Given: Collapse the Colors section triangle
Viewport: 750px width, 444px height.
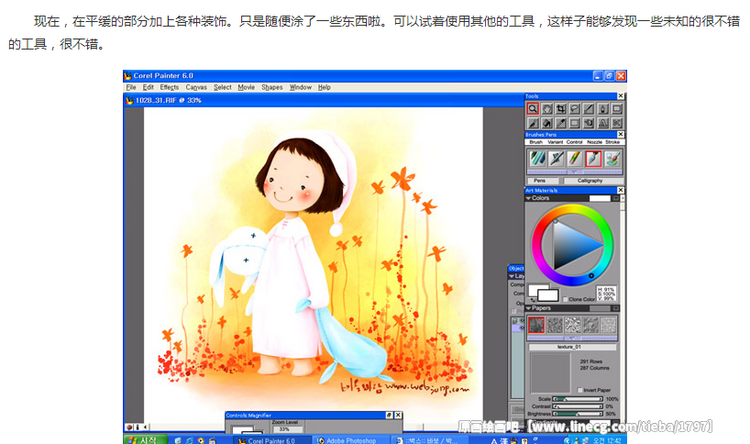Looking at the screenshot, I should (529, 198).
